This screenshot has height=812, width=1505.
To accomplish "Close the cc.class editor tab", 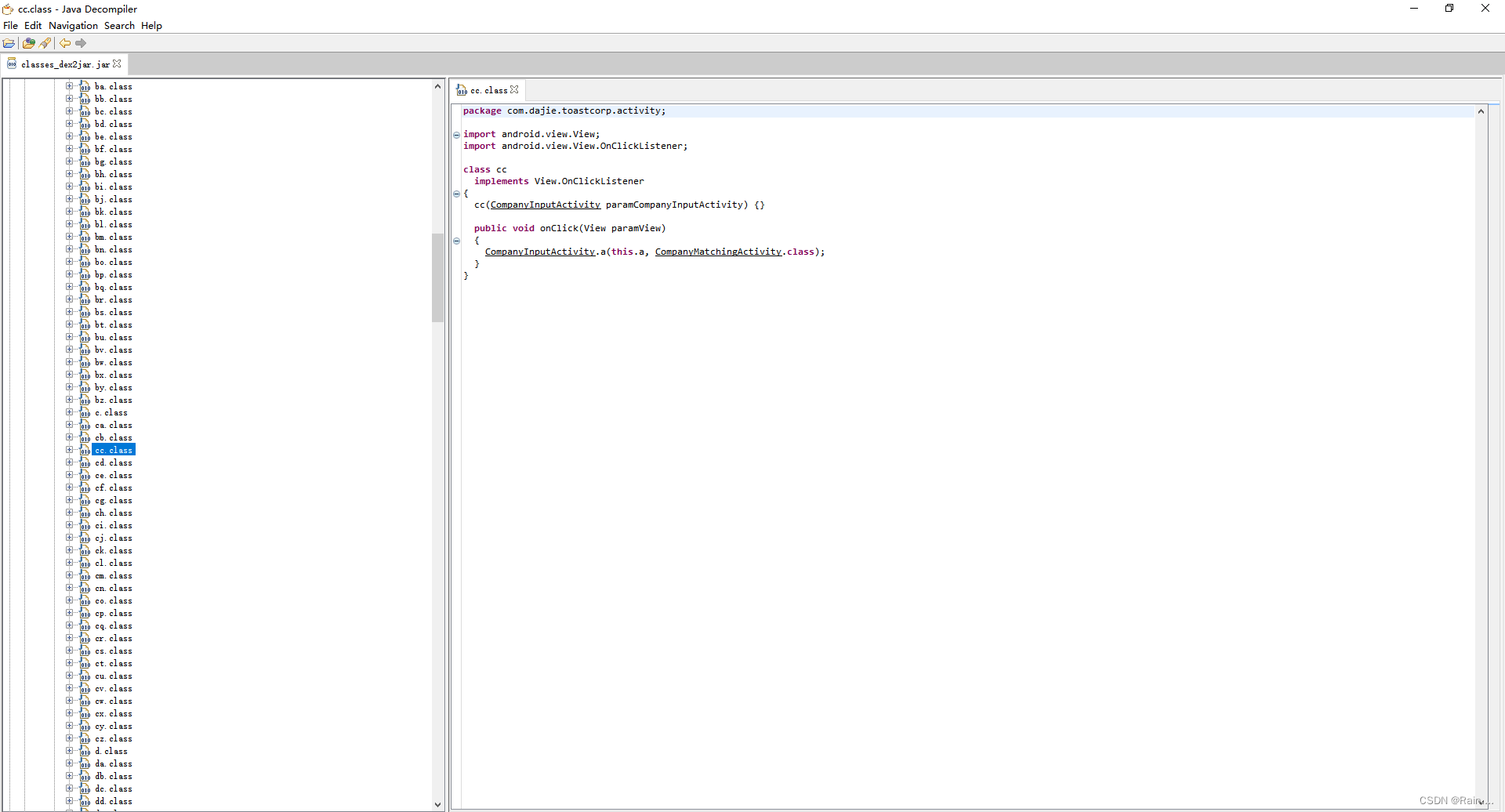I will point(514,90).
